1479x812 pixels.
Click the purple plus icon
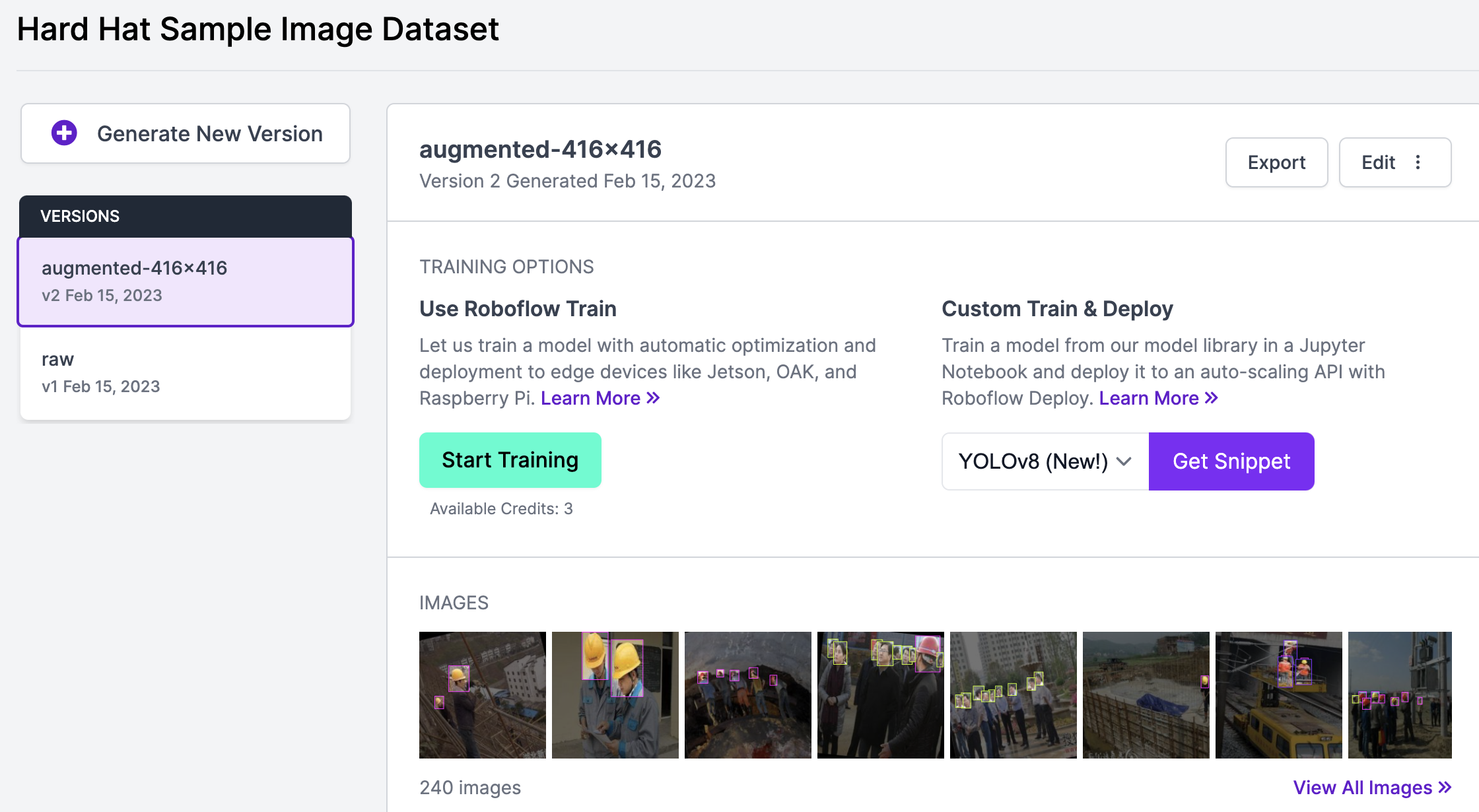point(64,133)
